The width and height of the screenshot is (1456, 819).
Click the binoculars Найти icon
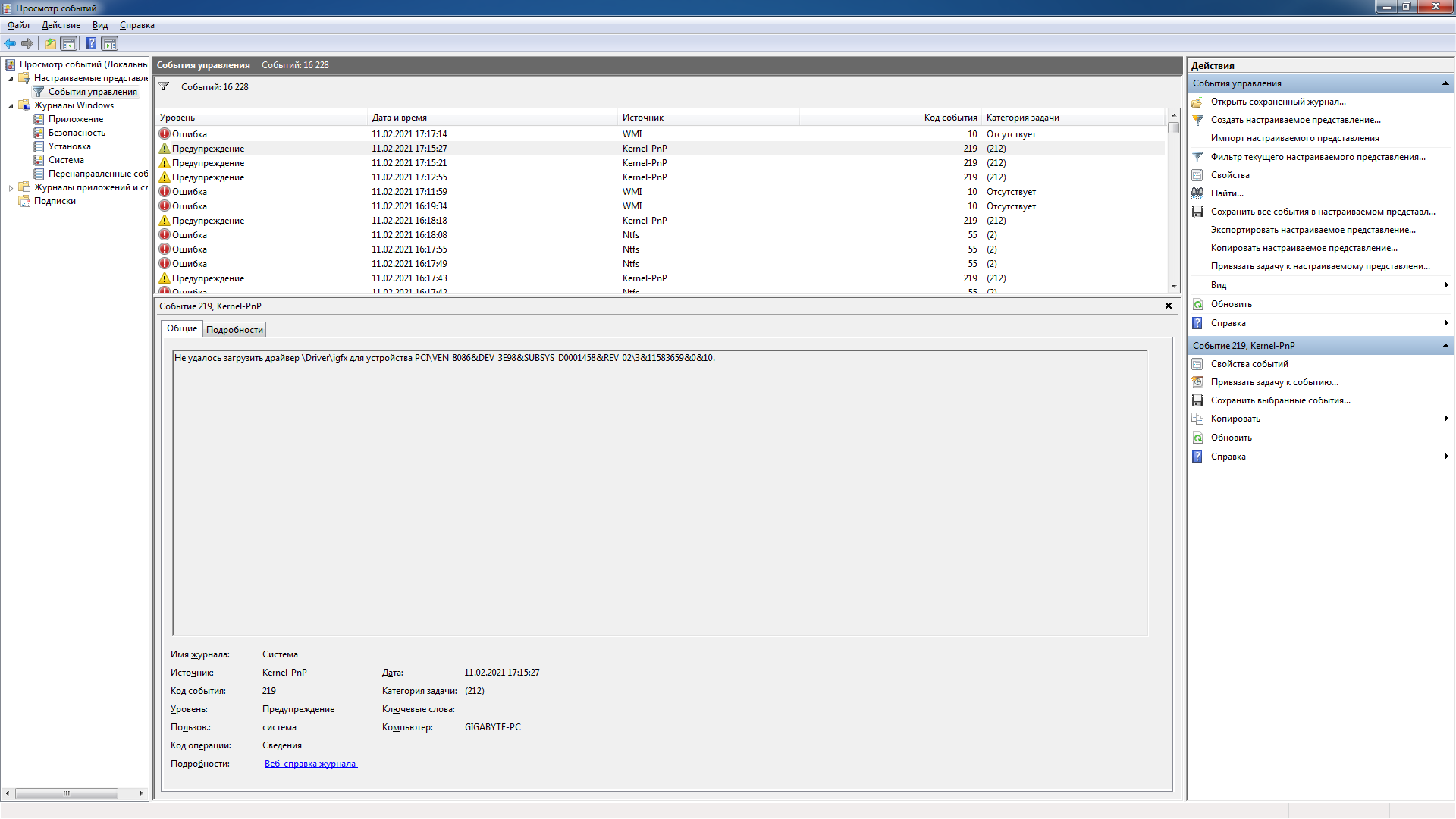(1197, 193)
